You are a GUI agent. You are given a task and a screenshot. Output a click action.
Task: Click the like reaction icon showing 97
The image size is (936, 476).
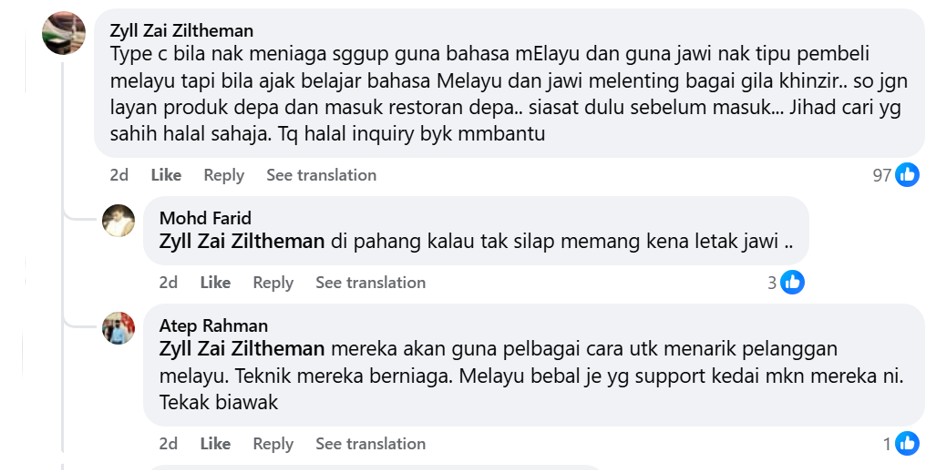point(907,175)
